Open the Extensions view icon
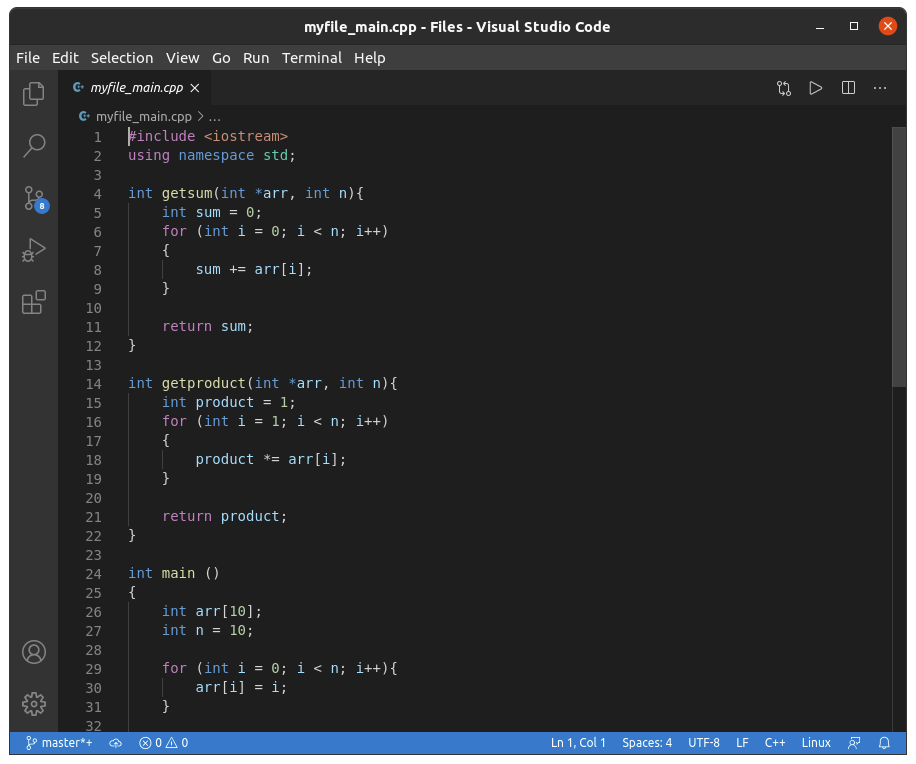 (x=34, y=302)
